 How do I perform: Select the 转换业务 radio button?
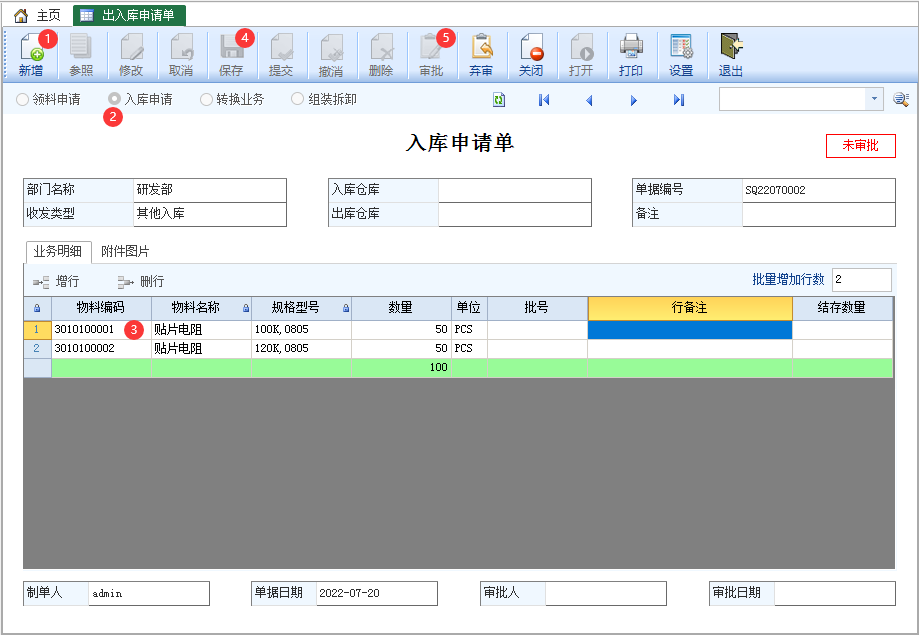(x=206, y=100)
